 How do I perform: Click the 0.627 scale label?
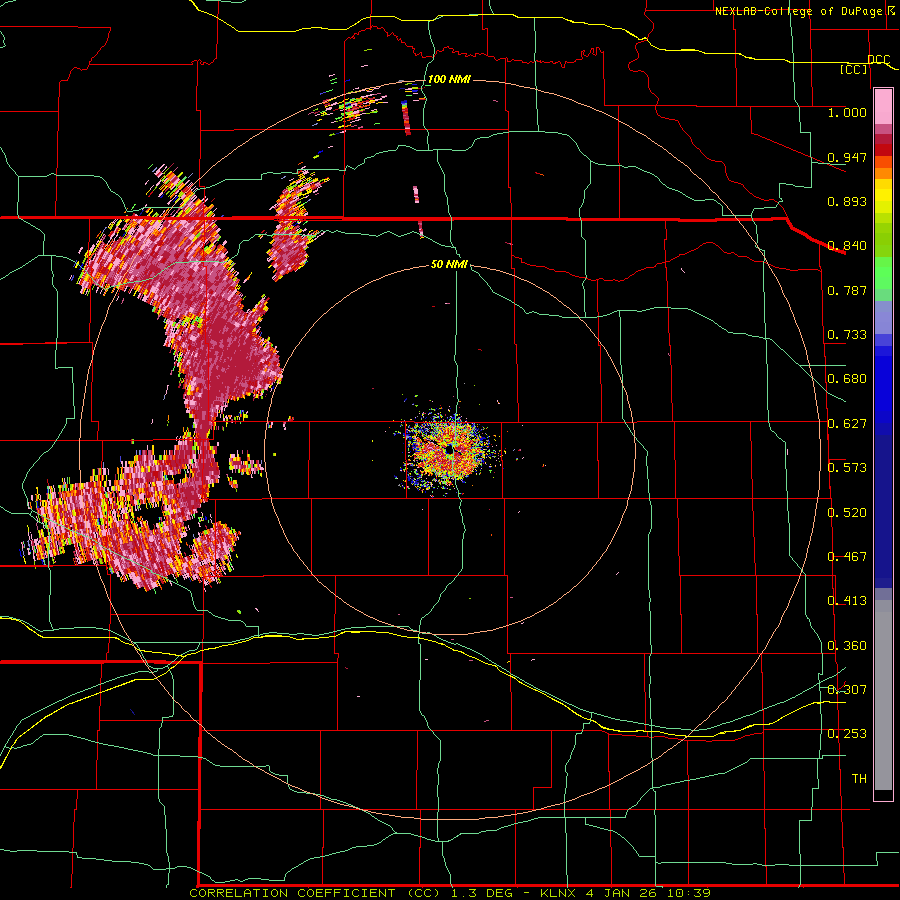coord(847,424)
